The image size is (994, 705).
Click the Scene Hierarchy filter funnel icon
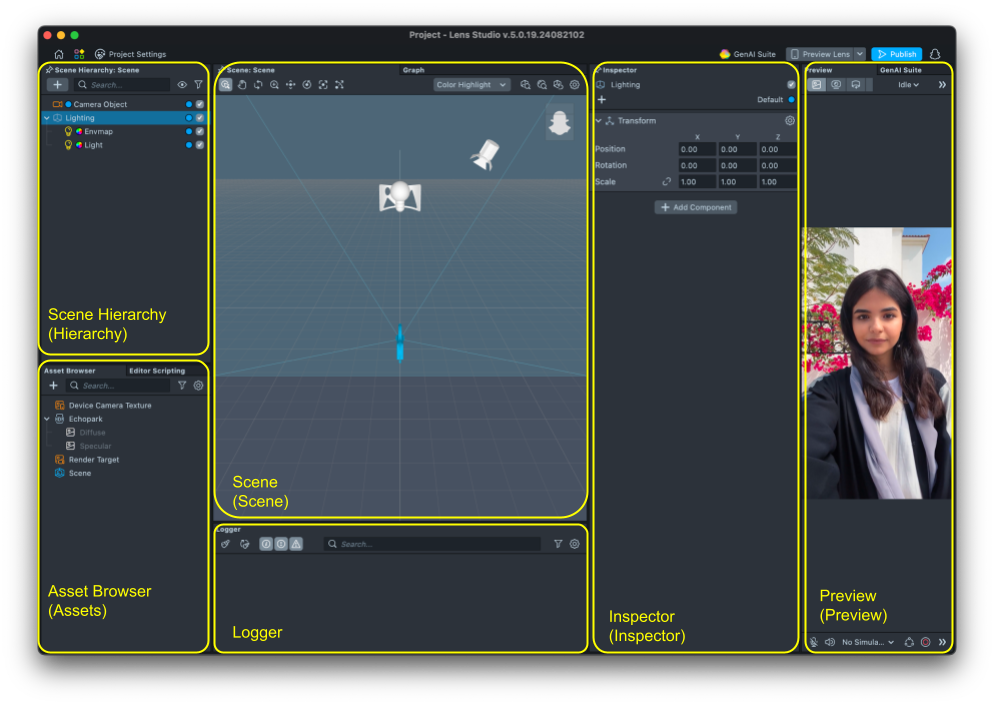pos(198,85)
